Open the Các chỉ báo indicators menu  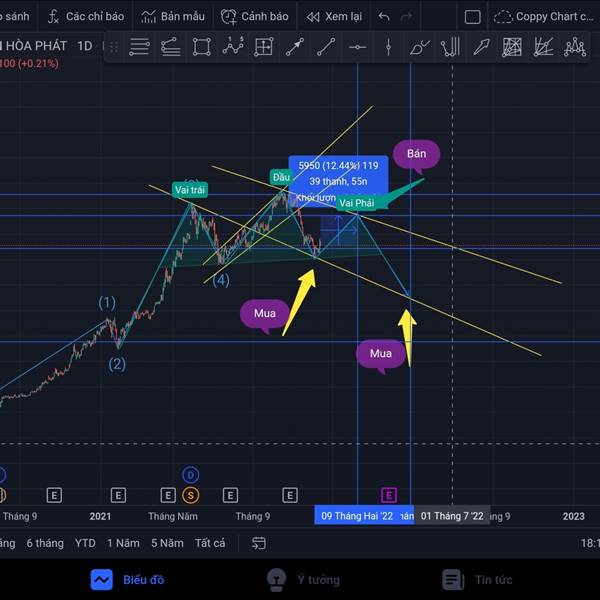pos(86,16)
